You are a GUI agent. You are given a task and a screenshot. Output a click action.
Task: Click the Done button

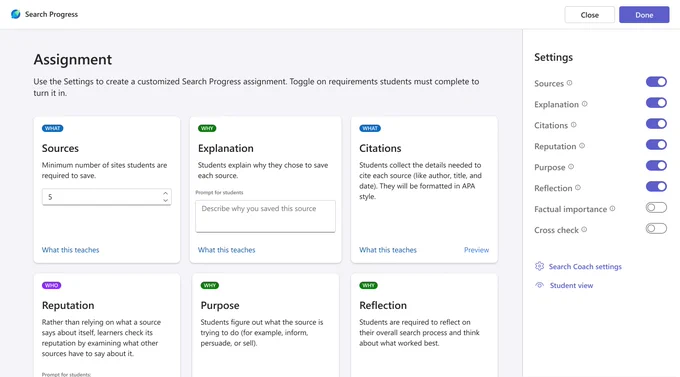click(x=644, y=15)
